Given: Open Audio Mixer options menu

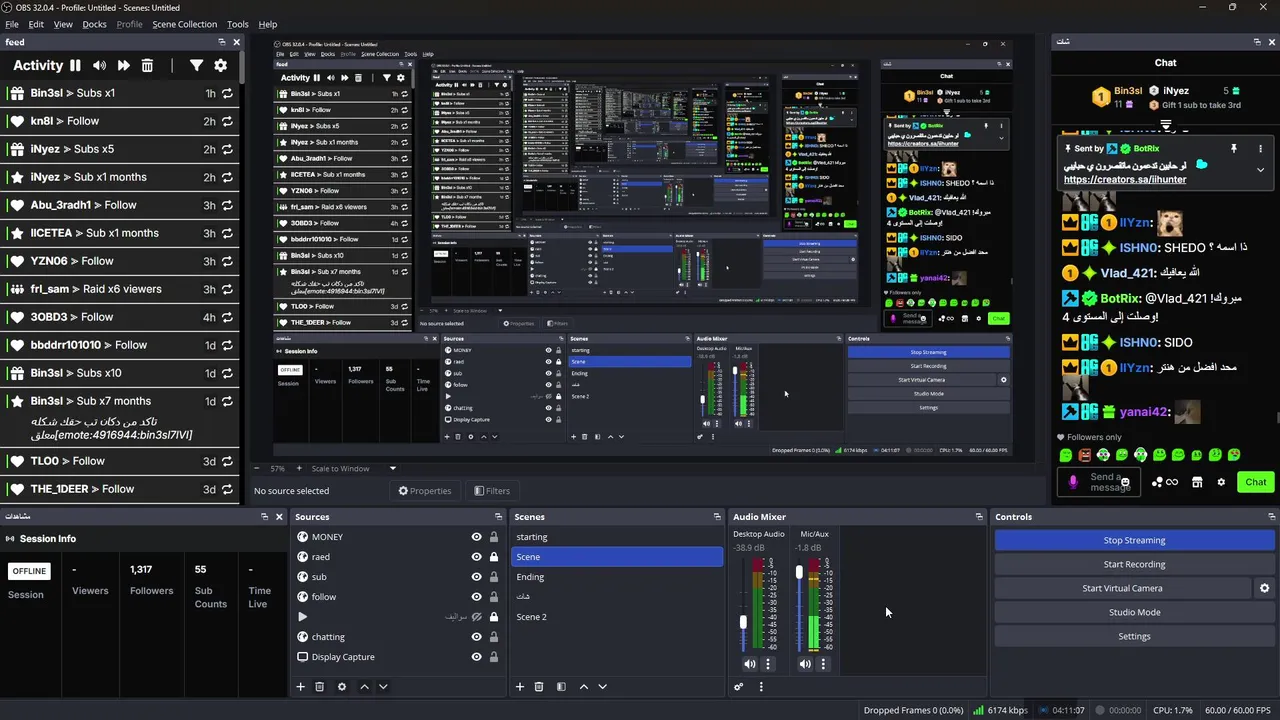Looking at the screenshot, I should [761, 687].
